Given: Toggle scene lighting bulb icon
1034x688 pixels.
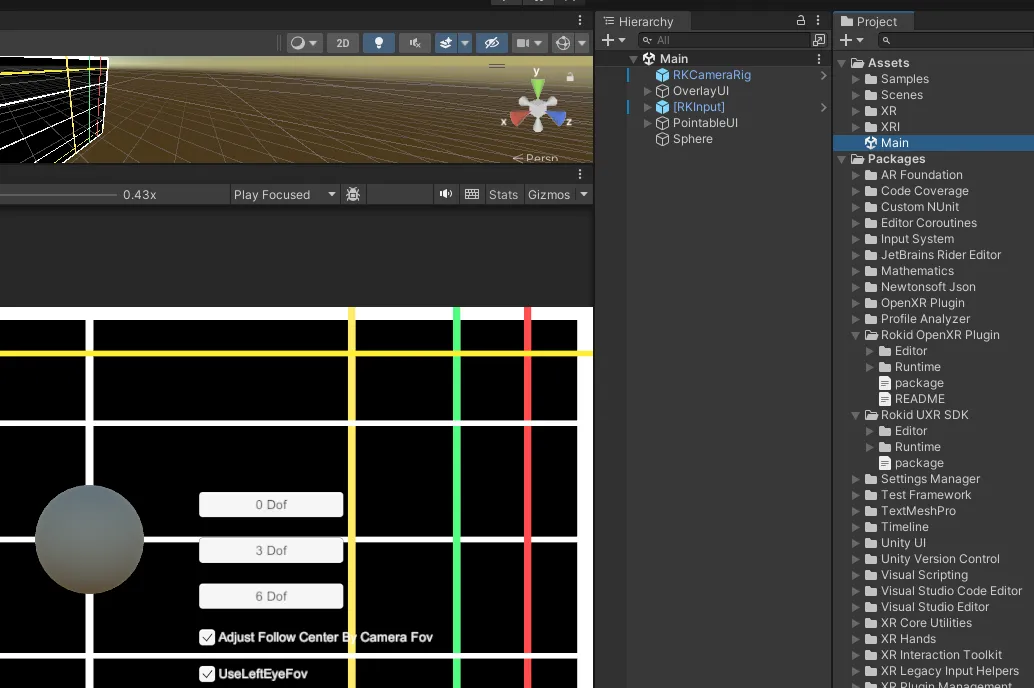Looking at the screenshot, I should [x=378, y=43].
